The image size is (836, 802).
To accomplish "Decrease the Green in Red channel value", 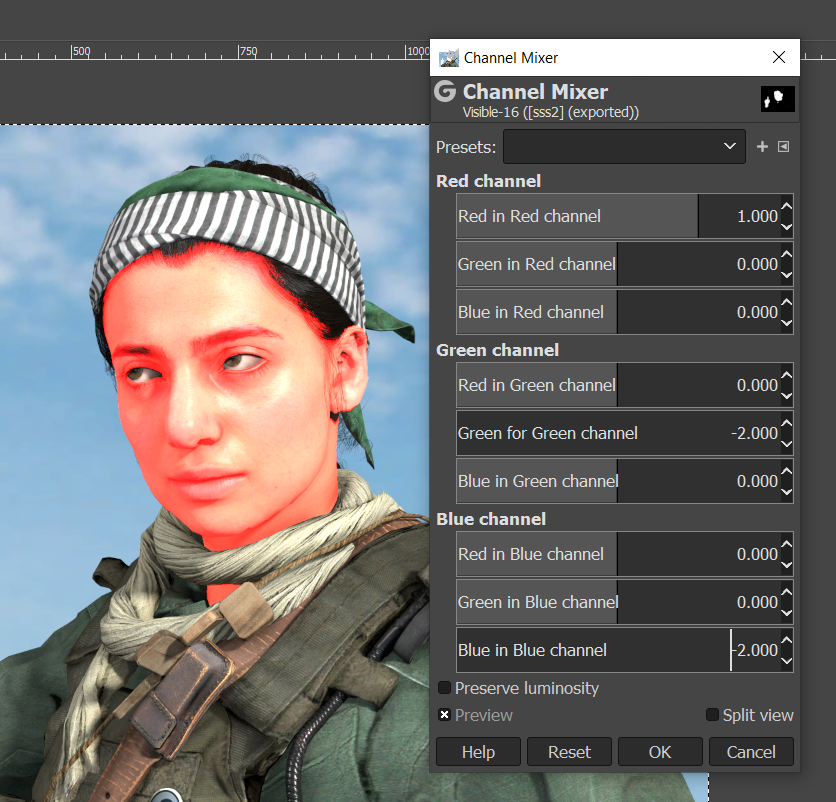I will pos(787,275).
